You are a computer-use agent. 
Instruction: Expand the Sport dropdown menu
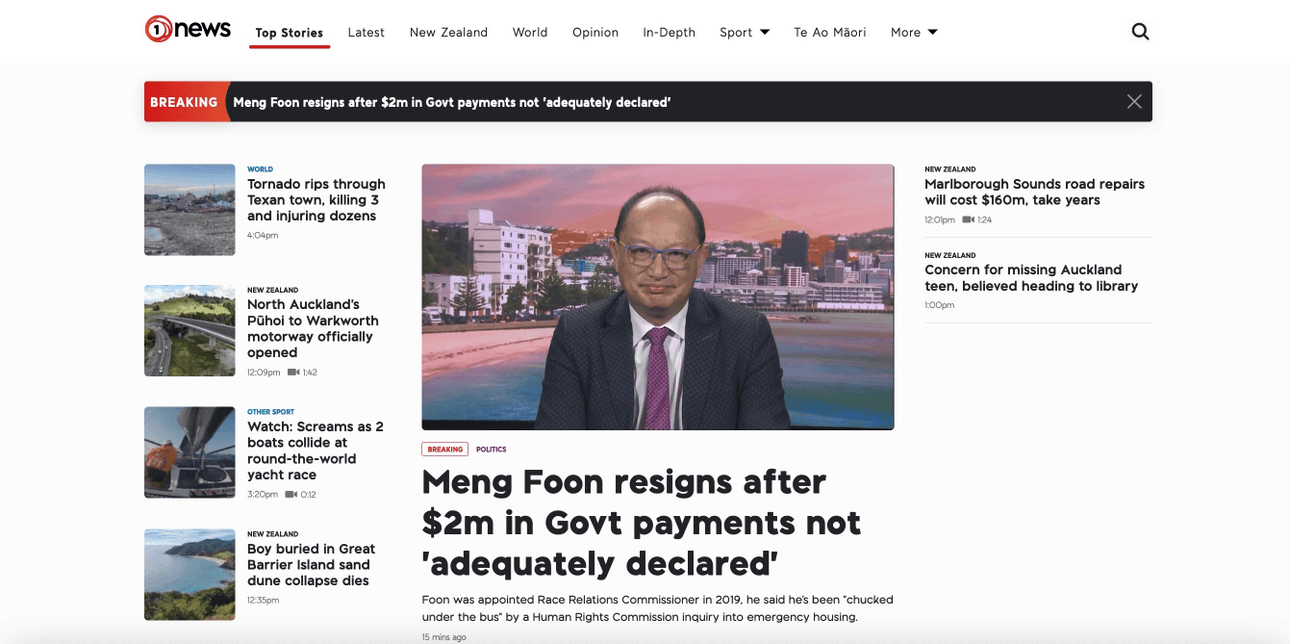click(745, 32)
